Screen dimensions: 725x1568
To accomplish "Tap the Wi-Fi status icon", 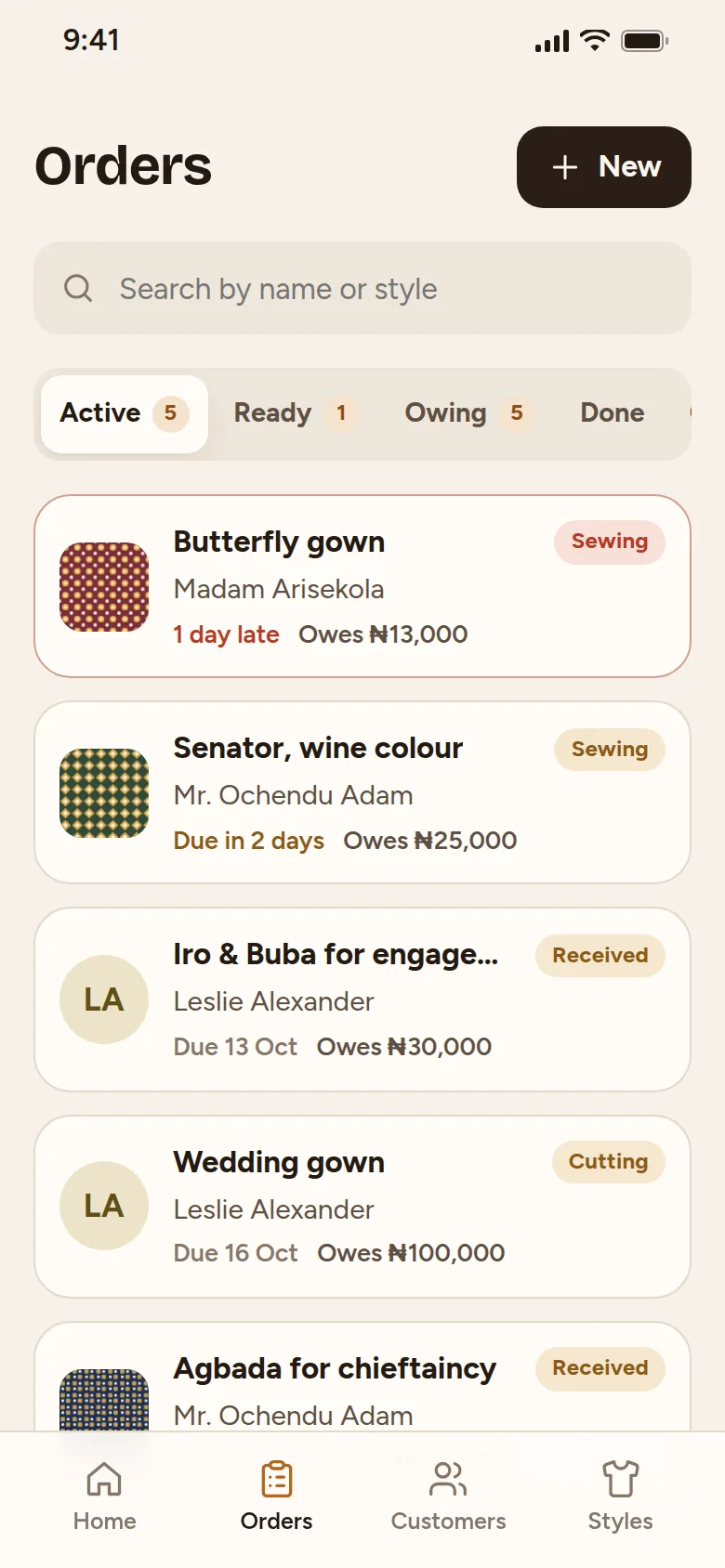I will (x=594, y=40).
